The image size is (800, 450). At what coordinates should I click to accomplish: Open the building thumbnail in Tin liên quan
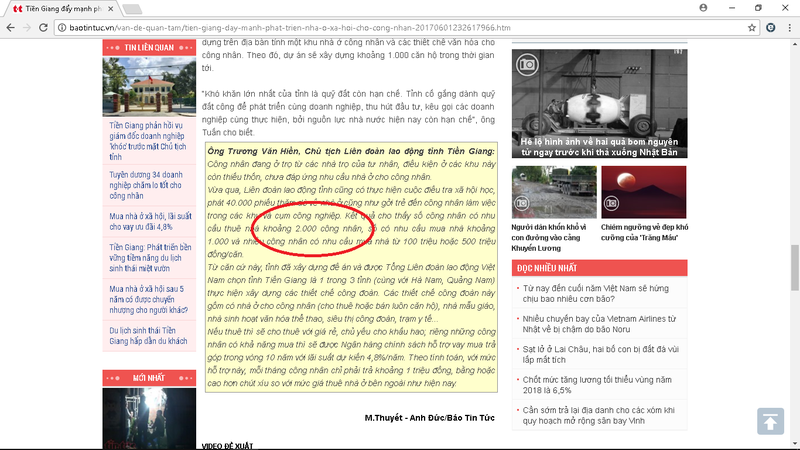(149, 87)
